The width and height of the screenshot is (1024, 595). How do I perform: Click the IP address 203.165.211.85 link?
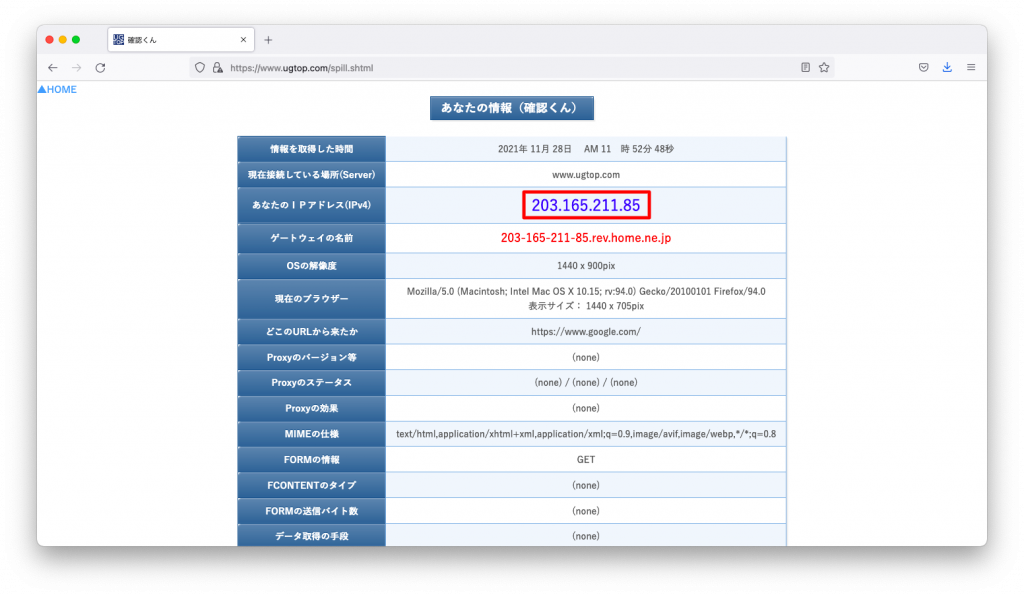(586, 205)
